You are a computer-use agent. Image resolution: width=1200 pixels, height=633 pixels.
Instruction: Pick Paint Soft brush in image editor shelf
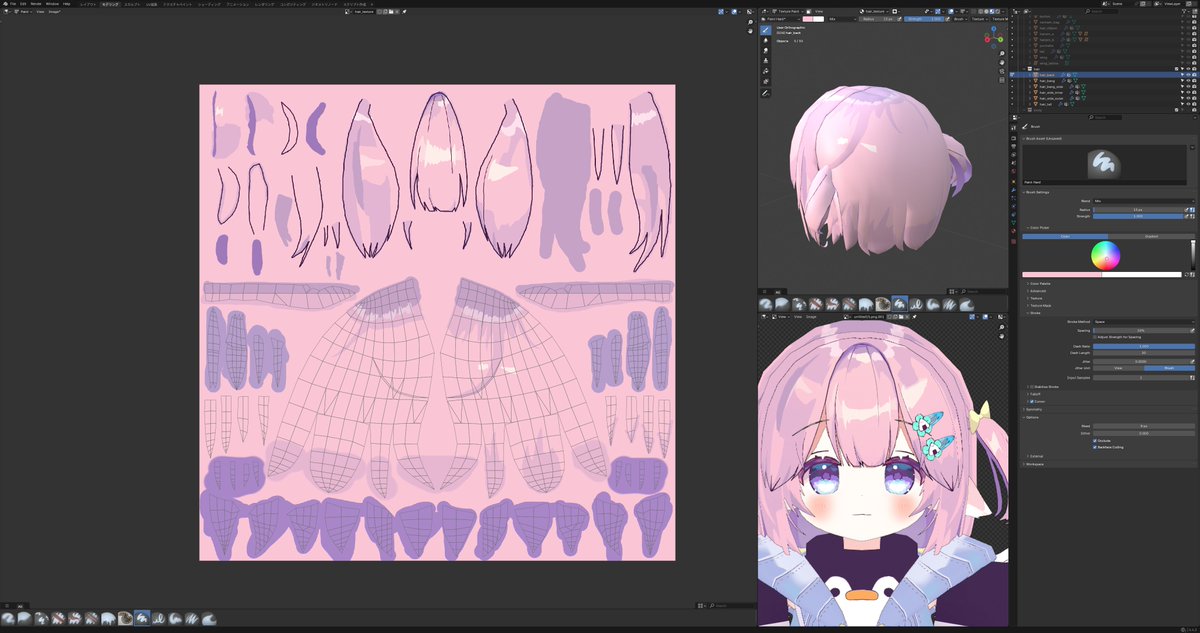coord(175,619)
